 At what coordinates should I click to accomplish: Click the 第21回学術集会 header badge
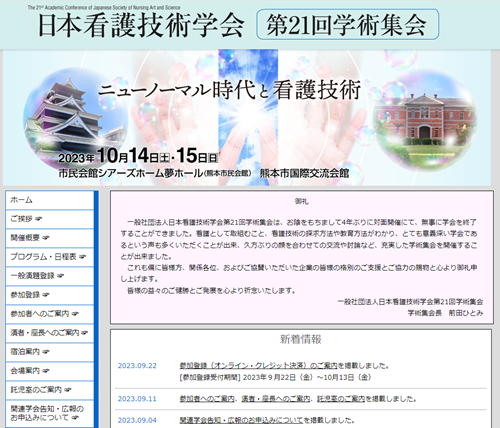pos(347,25)
